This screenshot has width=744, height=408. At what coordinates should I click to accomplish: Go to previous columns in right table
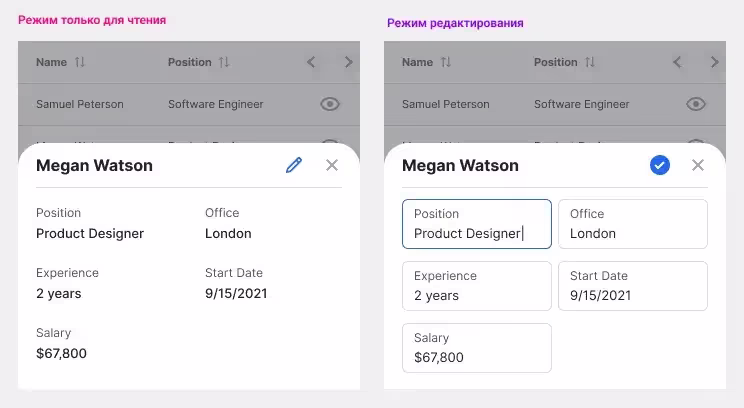[677, 62]
